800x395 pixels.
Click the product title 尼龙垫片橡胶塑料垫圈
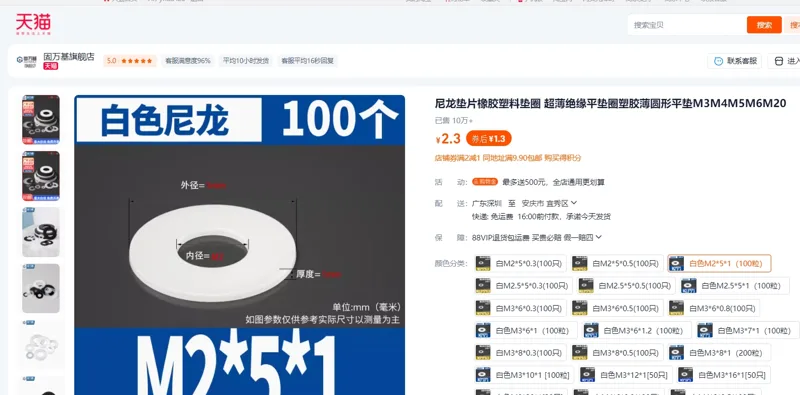[x=610, y=104]
